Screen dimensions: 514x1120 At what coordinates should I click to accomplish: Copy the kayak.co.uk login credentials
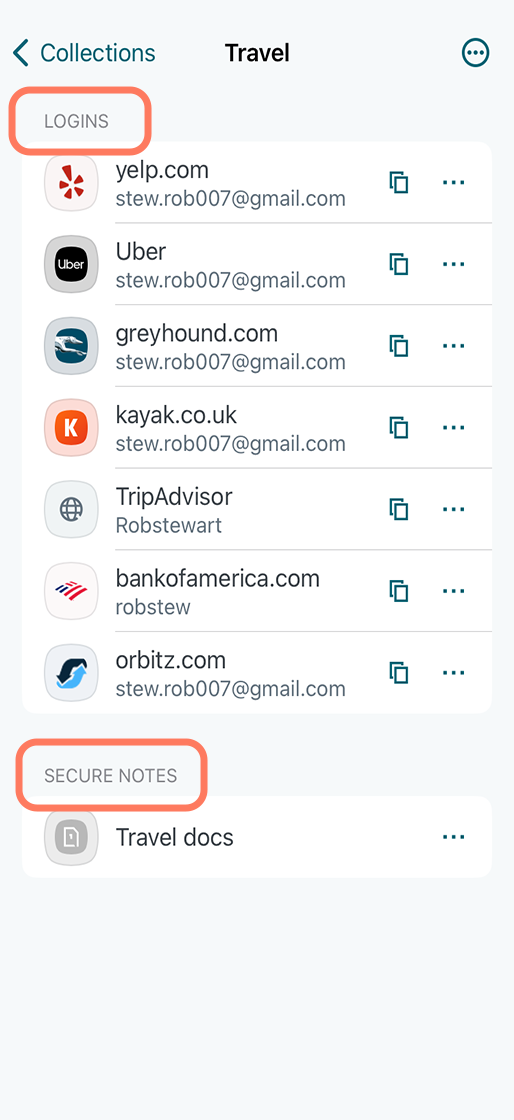398,427
